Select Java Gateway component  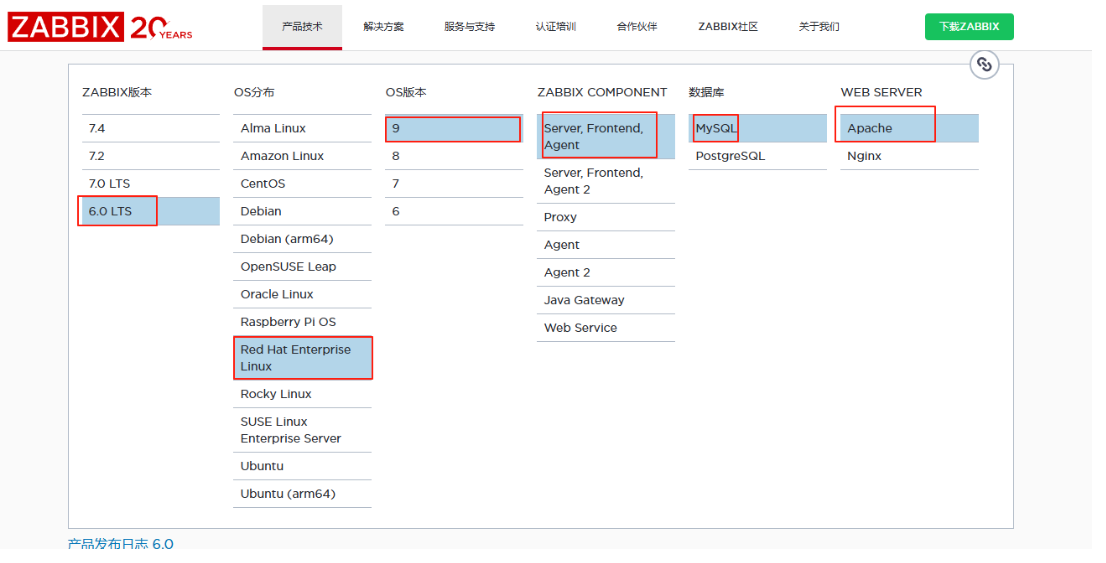pos(605,300)
